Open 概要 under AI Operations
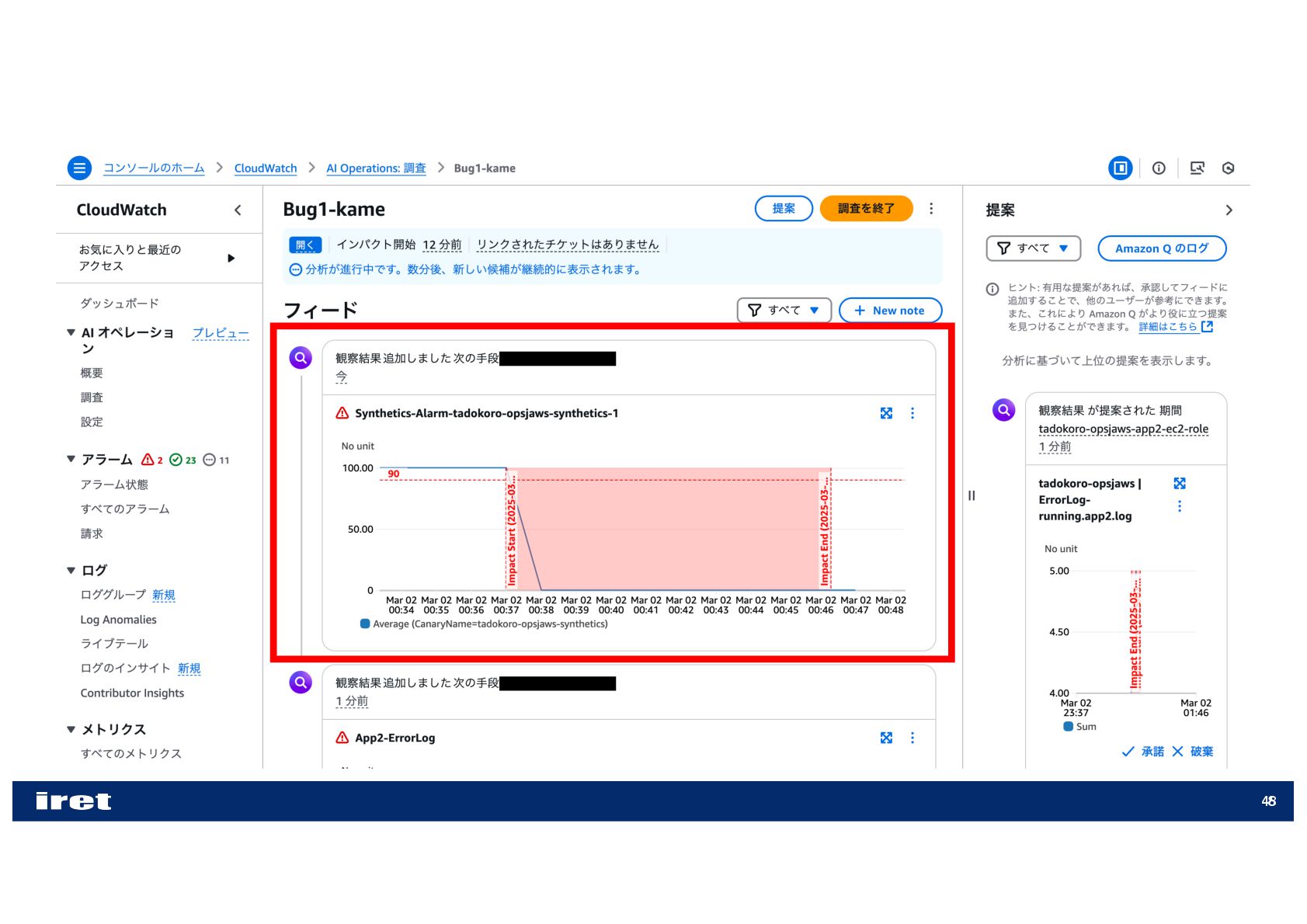The height and width of the screenshot is (924, 1307). point(92,373)
